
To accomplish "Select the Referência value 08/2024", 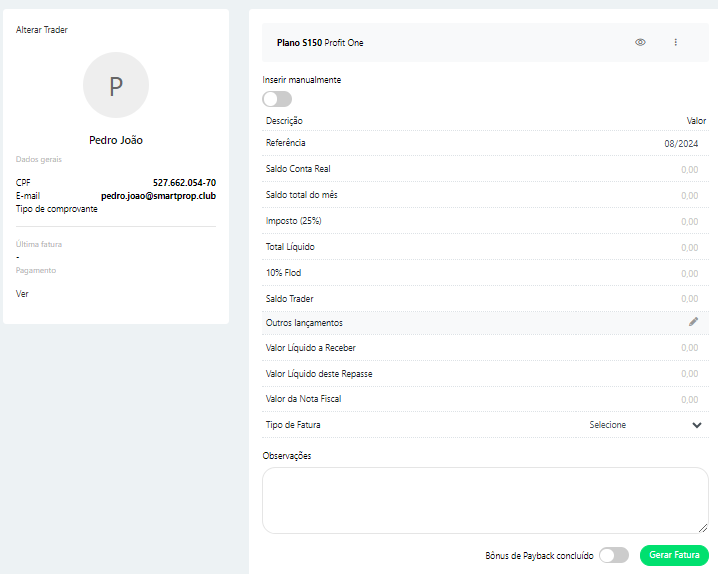I will tap(681, 144).
